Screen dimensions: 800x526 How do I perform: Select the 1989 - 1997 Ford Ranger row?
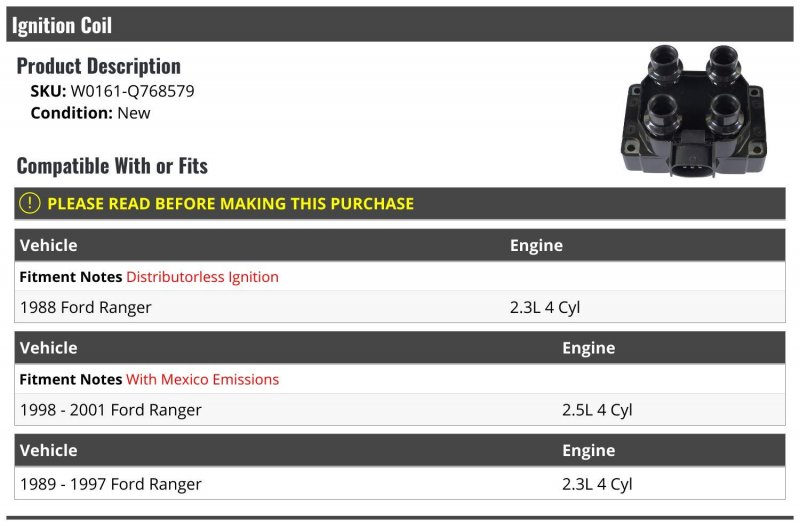[399, 484]
